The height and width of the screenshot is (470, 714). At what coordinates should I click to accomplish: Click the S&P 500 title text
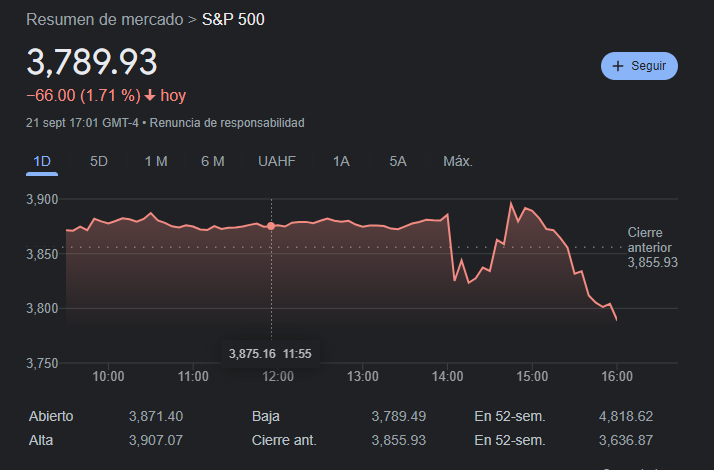(x=234, y=19)
